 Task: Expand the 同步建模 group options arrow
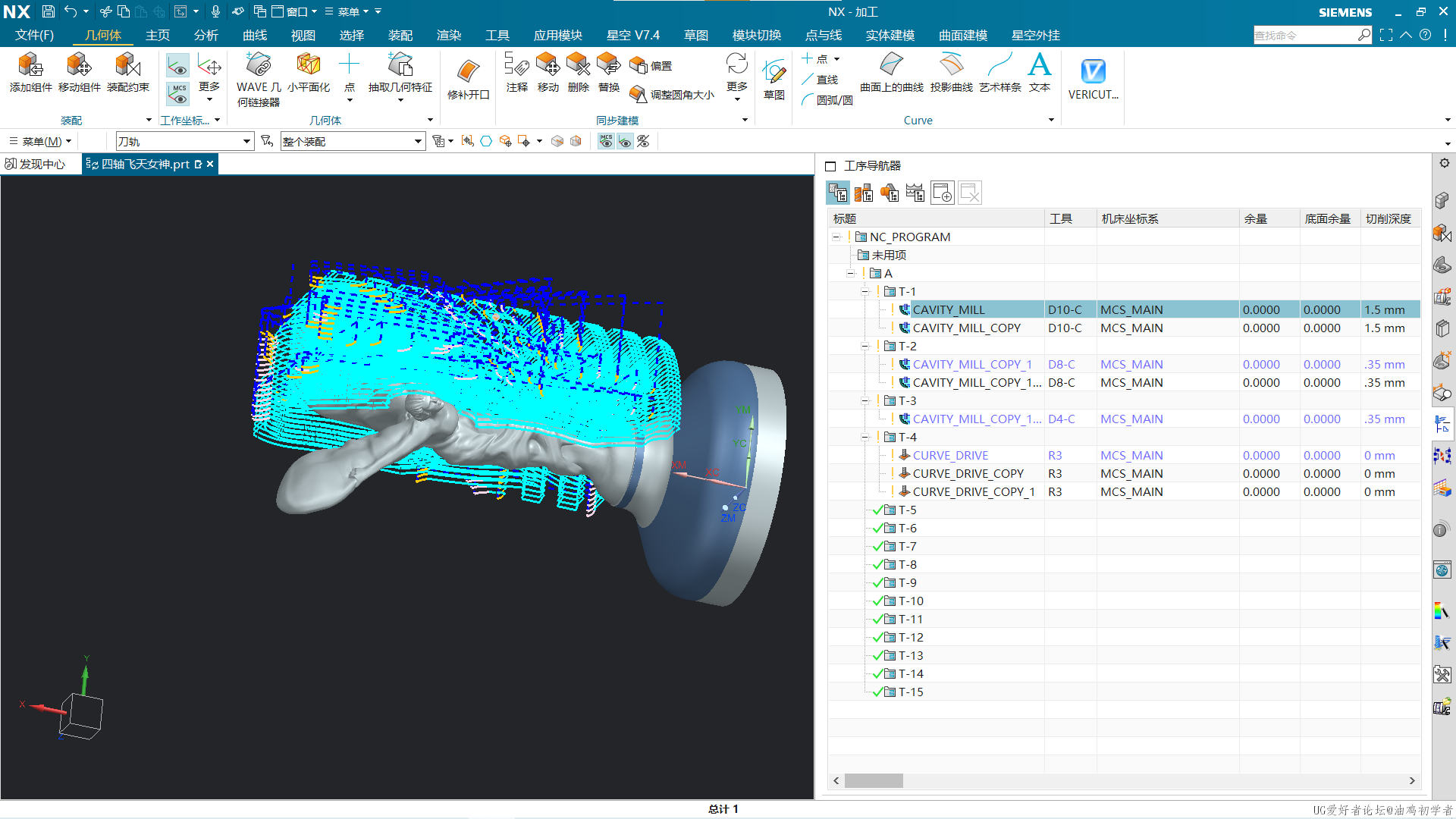coord(745,120)
